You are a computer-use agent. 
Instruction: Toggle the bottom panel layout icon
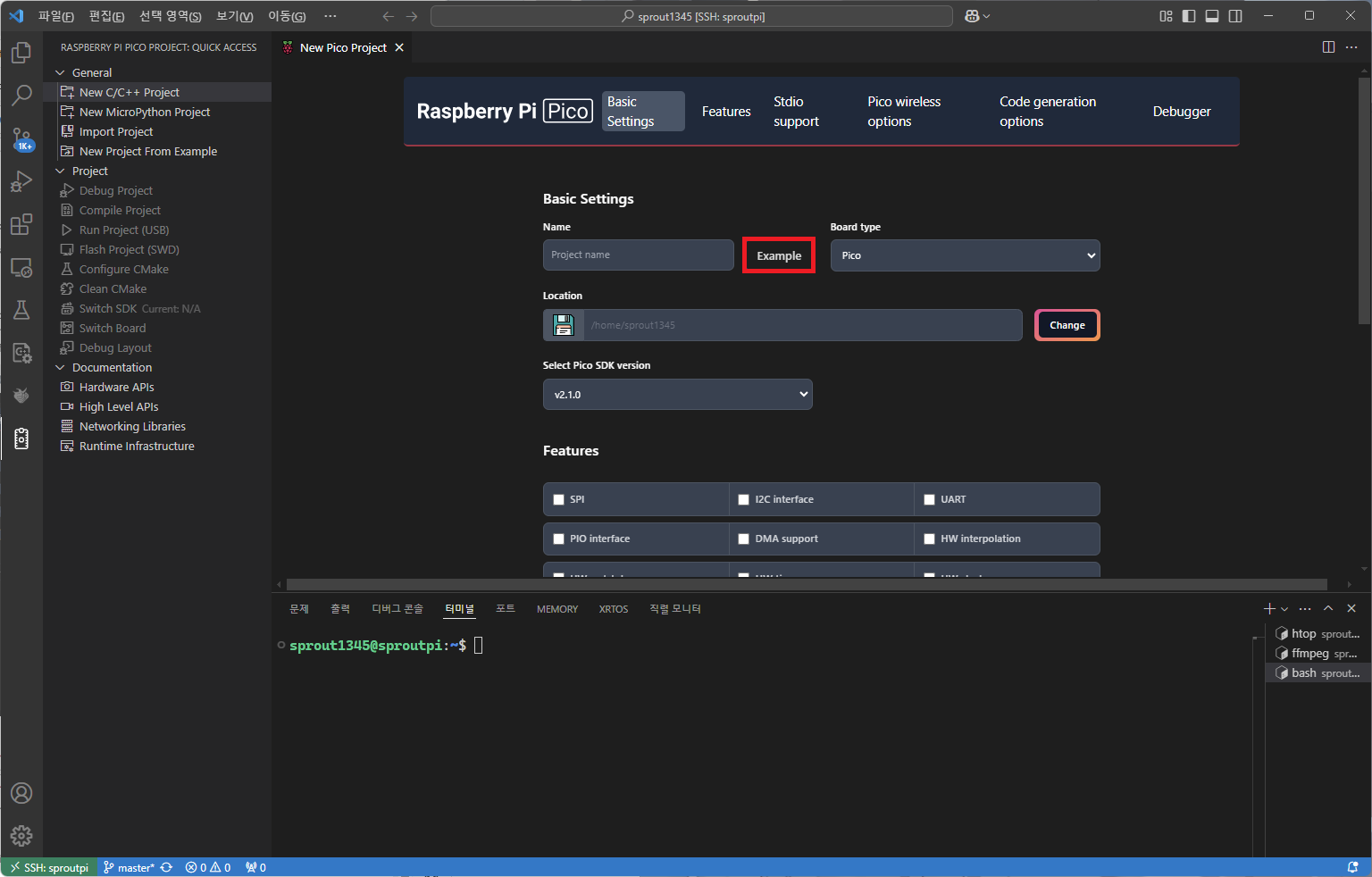click(x=1212, y=16)
